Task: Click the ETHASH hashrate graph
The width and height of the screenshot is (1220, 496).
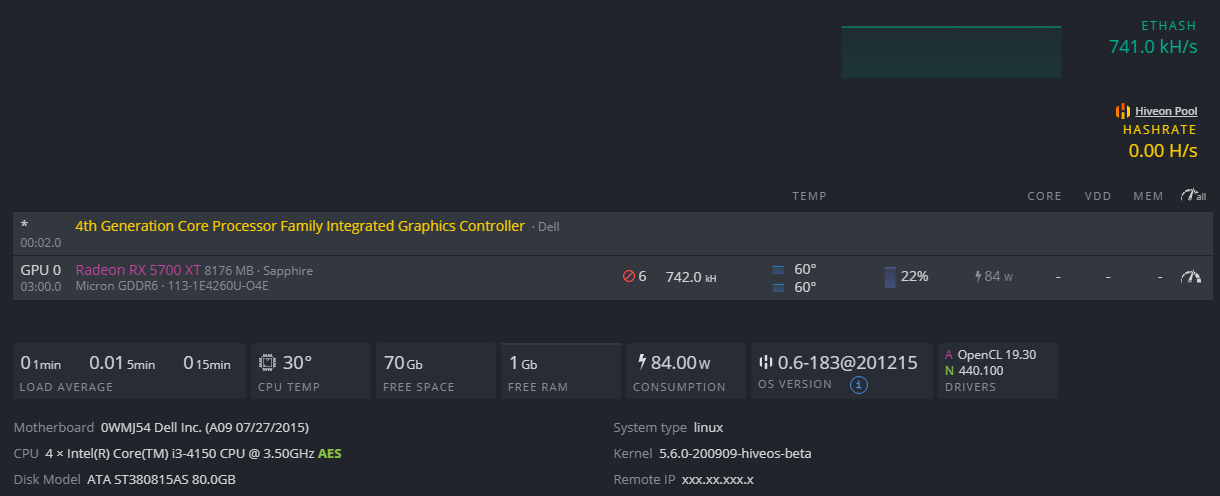Action: [951, 52]
